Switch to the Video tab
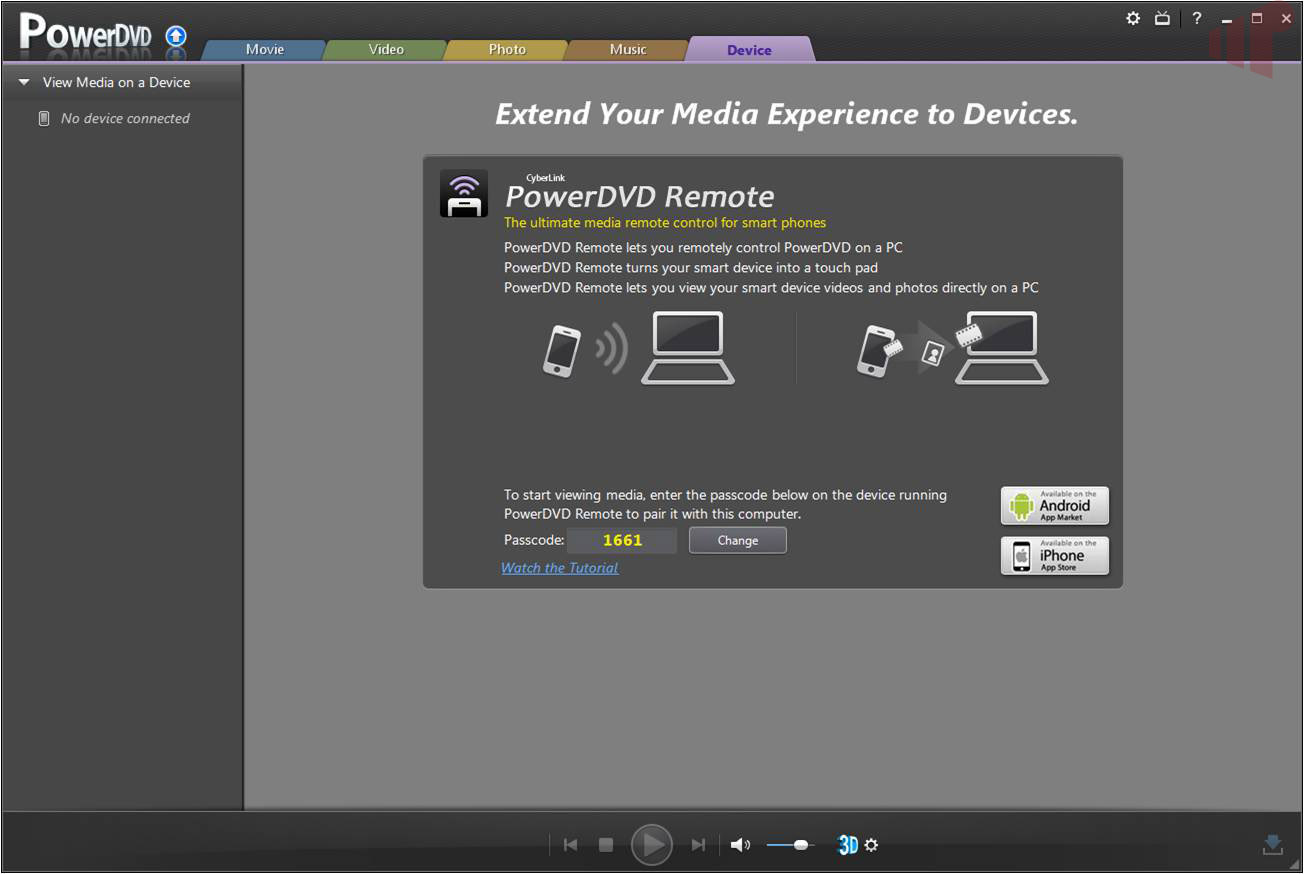The width and height of the screenshot is (1304, 874). point(386,49)
